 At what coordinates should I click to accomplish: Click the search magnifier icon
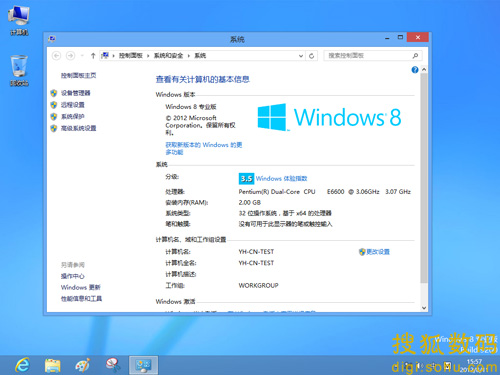click(415, 56)
